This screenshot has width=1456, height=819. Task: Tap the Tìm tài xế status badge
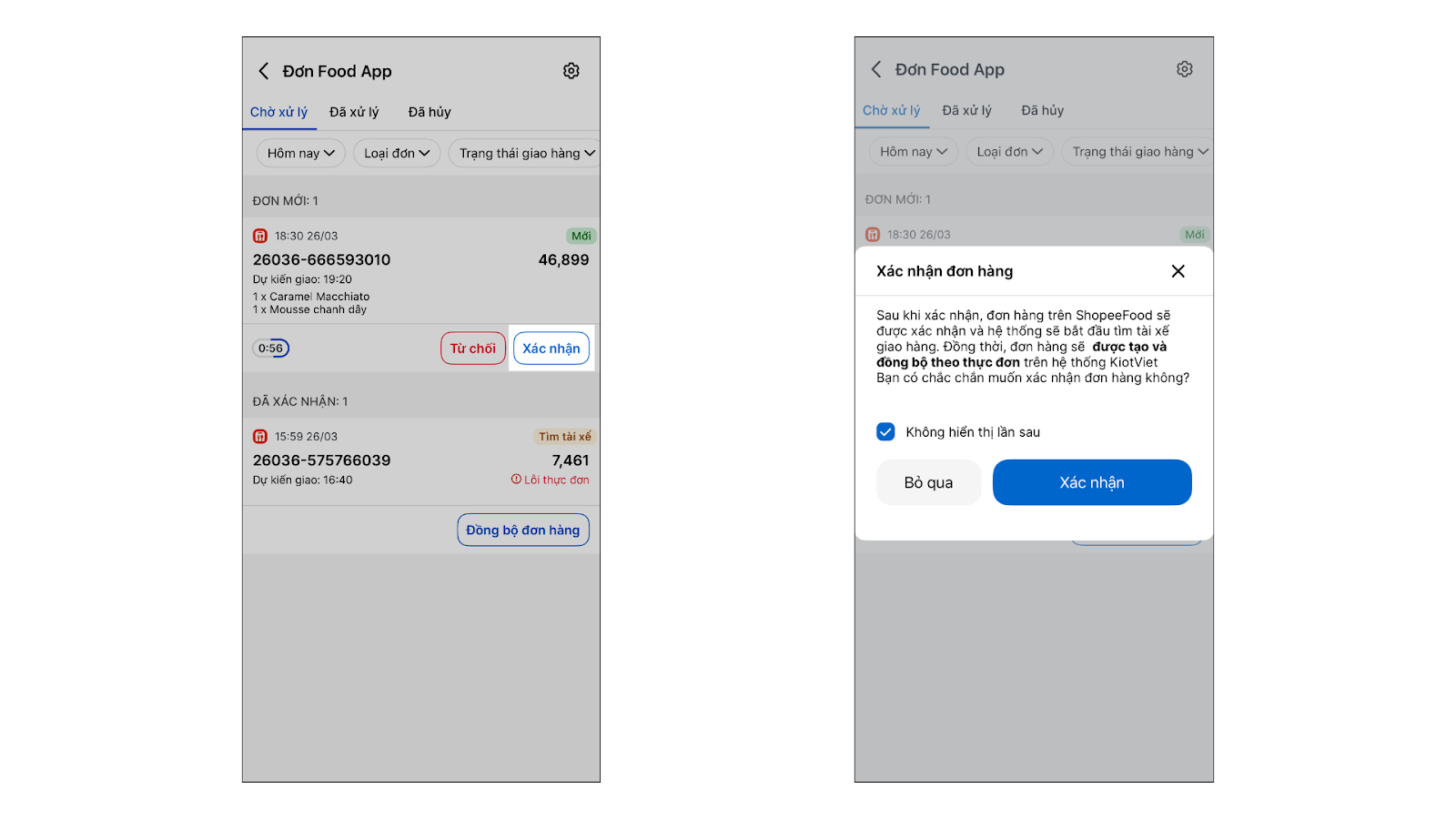pos(564,437)
